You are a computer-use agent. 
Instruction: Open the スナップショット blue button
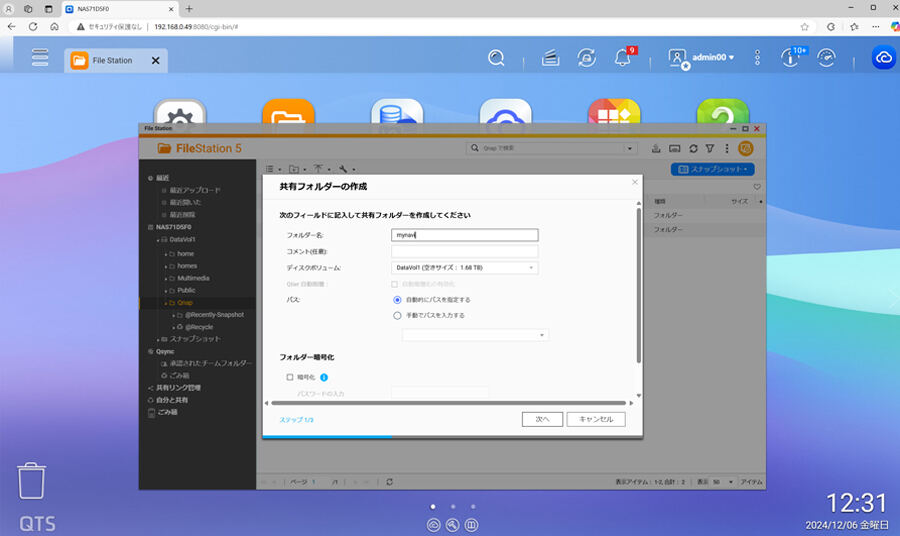712,169
